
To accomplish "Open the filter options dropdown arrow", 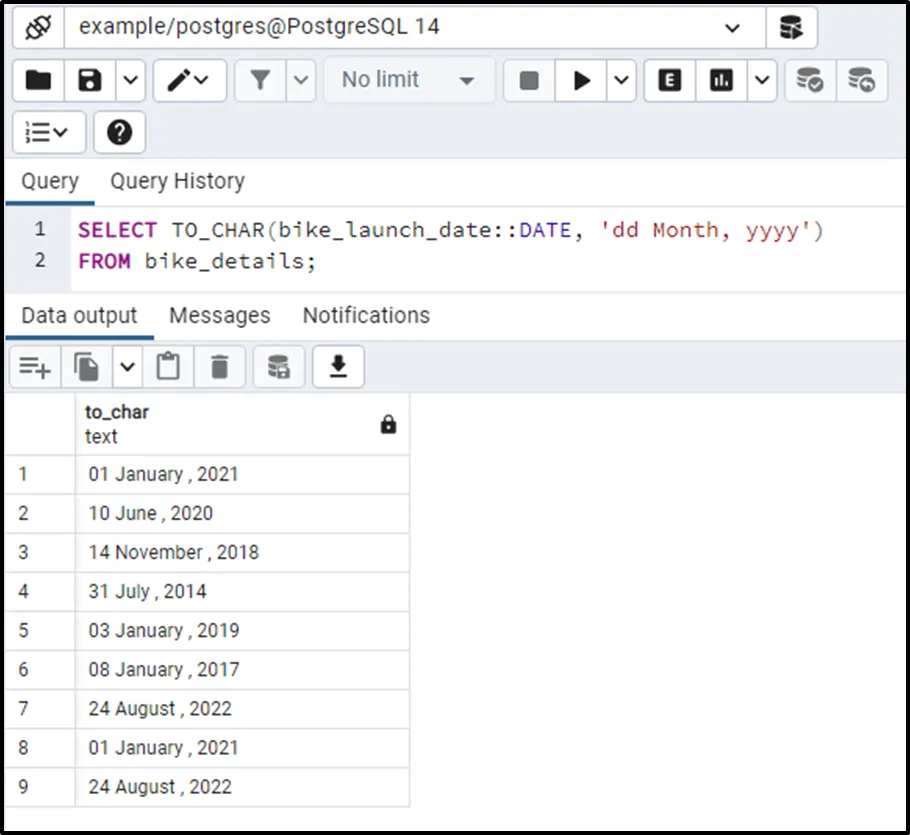I will click(302, 80).
